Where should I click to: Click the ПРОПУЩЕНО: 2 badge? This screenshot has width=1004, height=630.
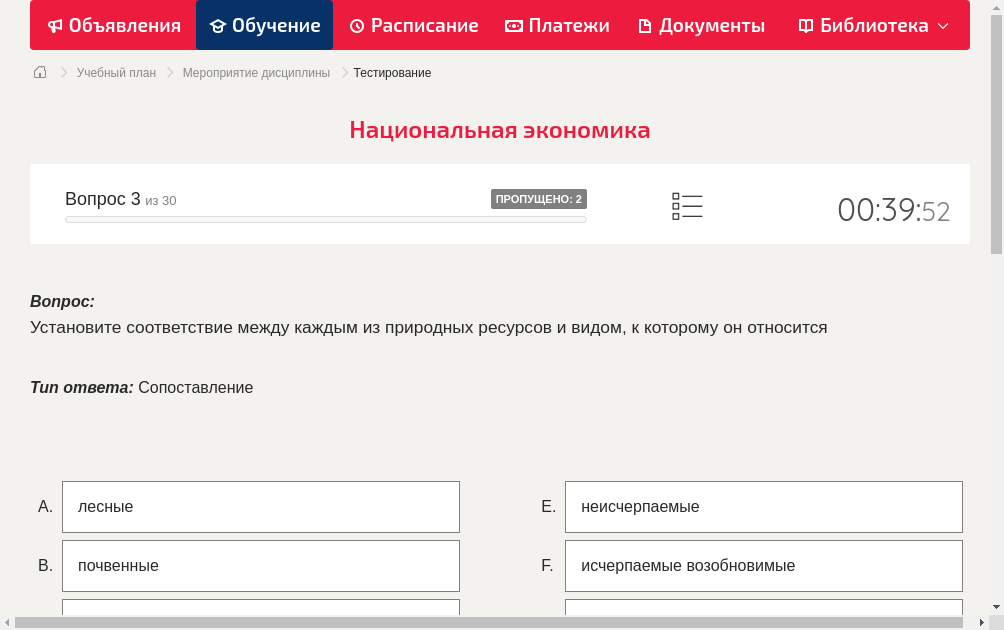click(x=539, y=198)
